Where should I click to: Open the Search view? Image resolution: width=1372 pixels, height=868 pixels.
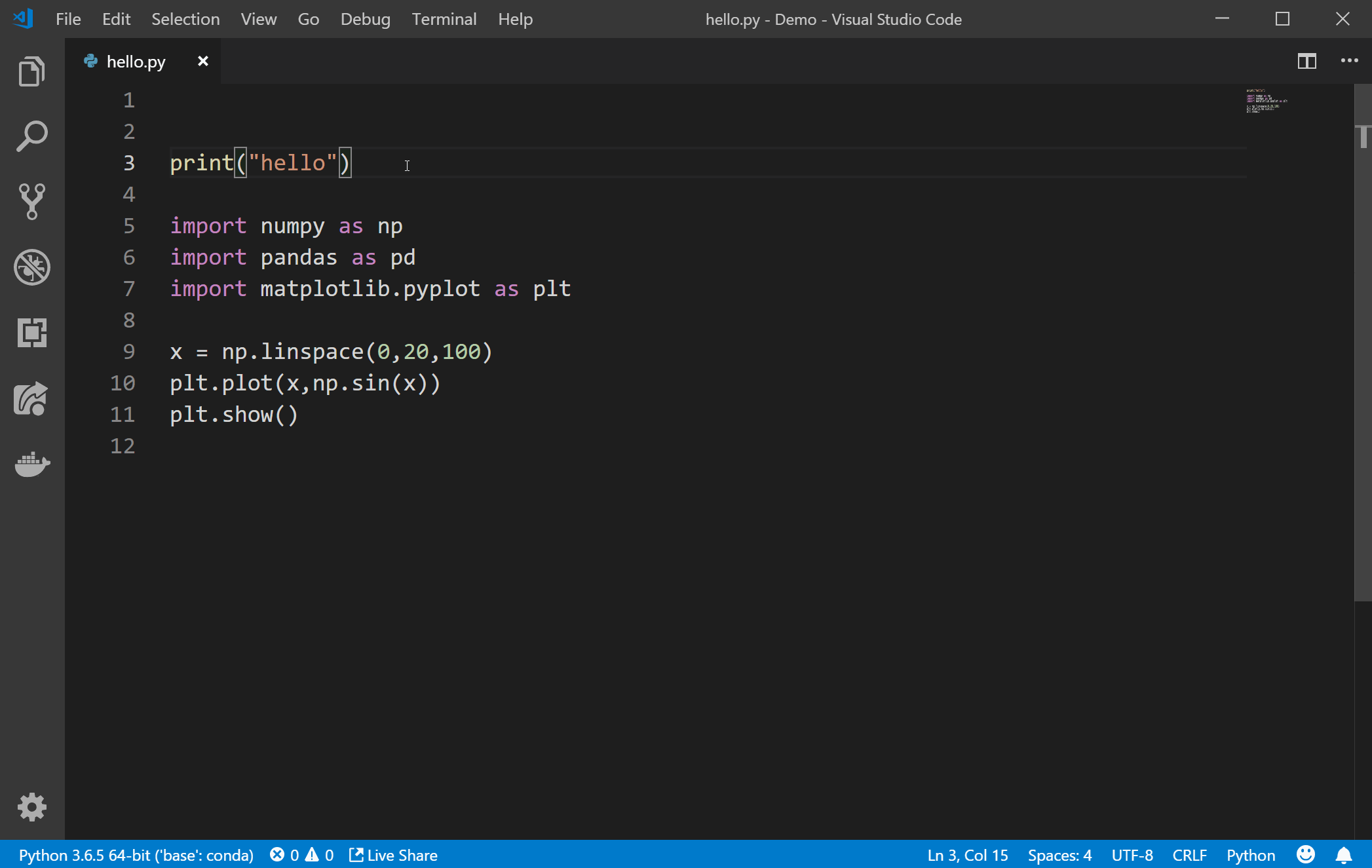pos(31,136)
